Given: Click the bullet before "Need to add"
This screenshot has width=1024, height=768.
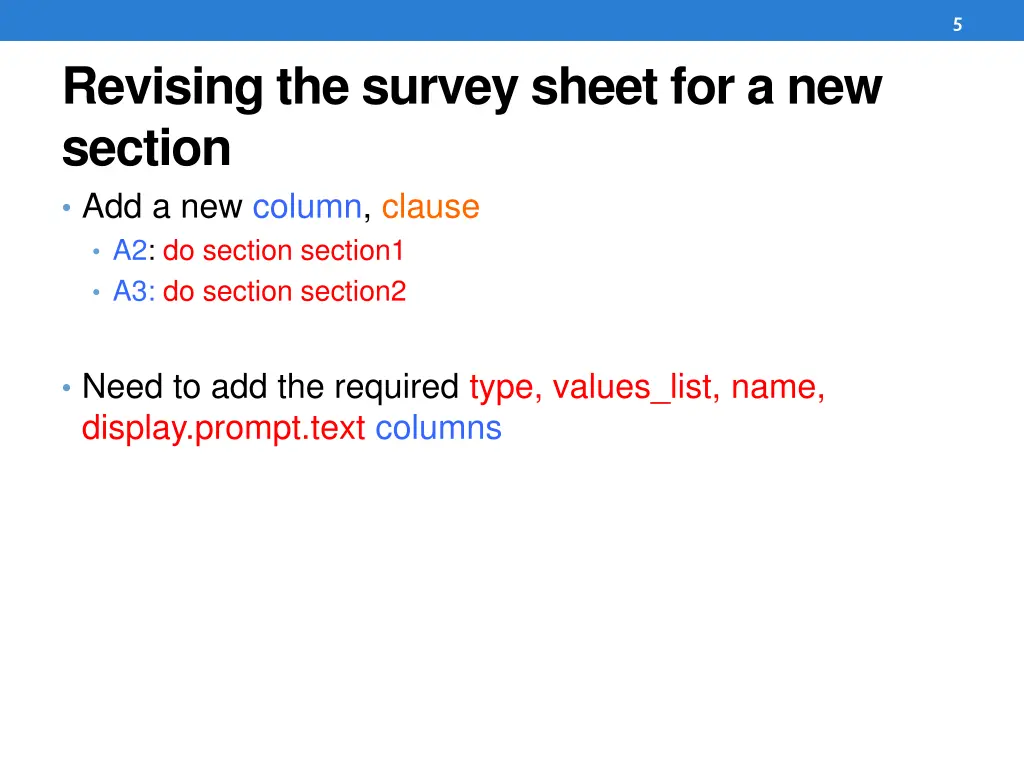Looking at the screenshot, I should click(66, 387).
